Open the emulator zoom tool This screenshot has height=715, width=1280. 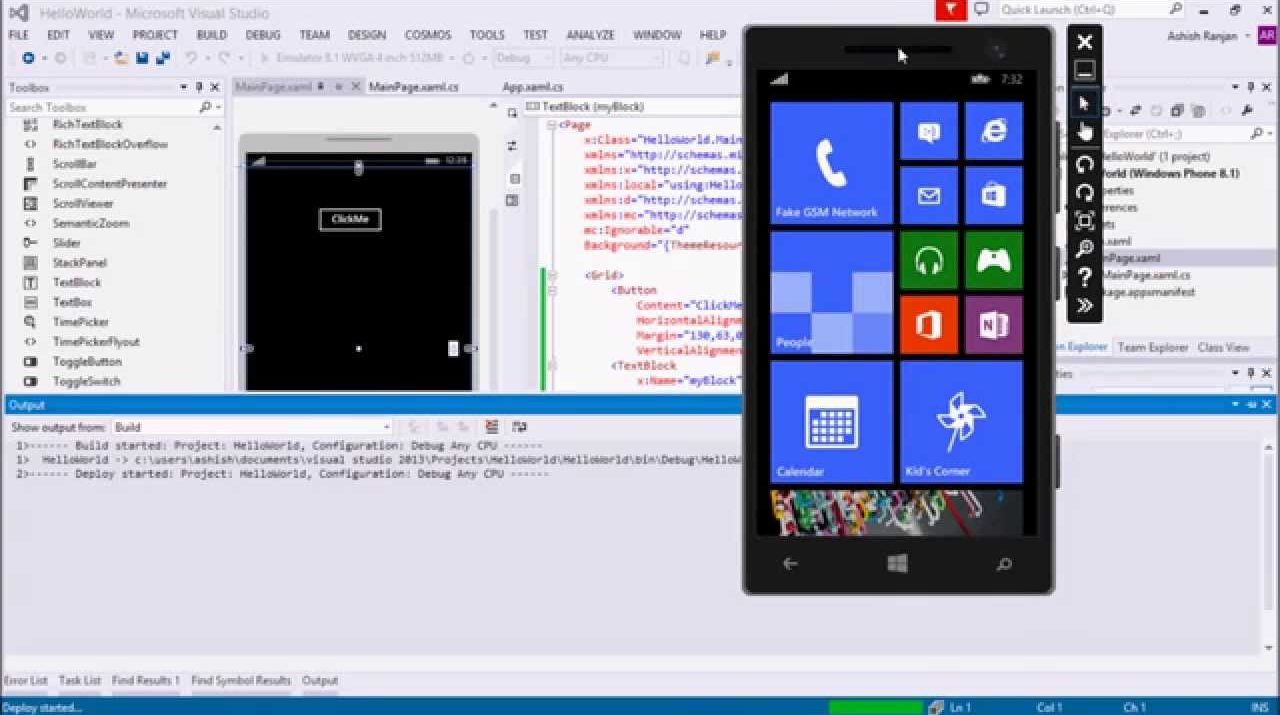(x=1084, y=249)
